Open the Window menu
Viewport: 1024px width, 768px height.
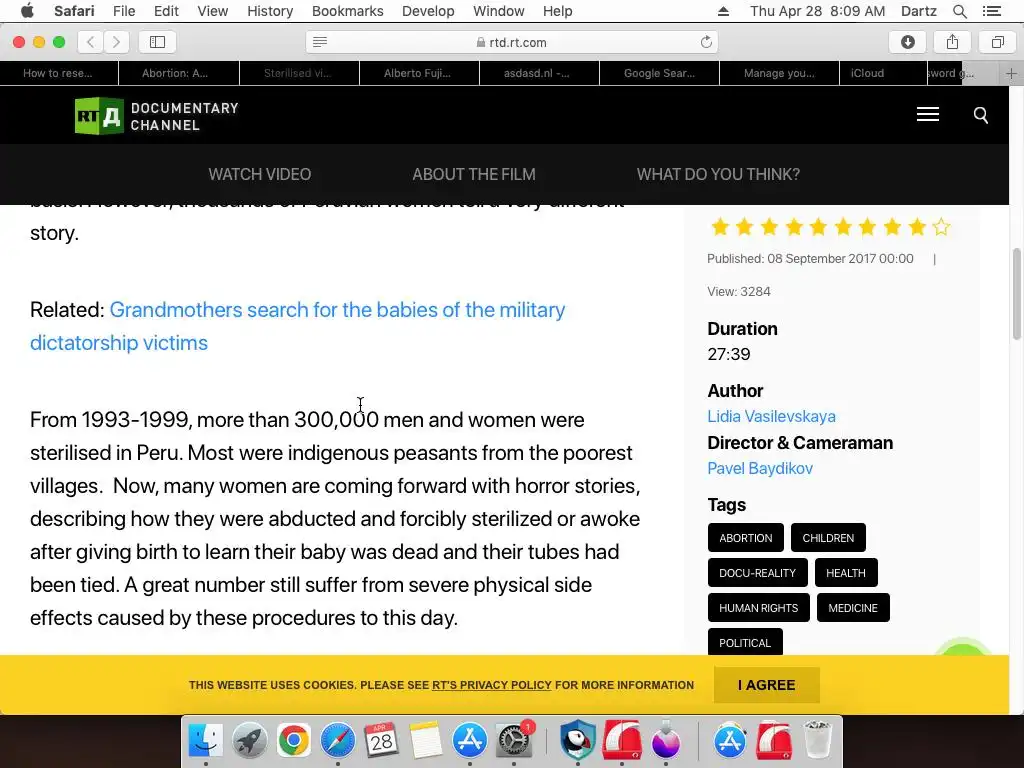pyautogui.click(x=498, y=11)
